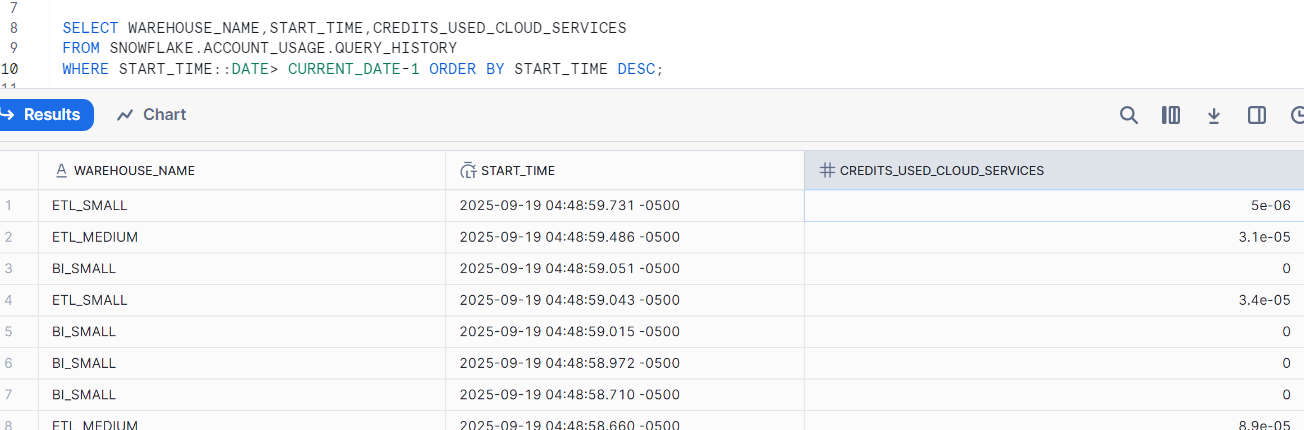This screenshot has width=1304, height=430.
Task: Place cursor on the FROM QUERY_HISTORY line
Action: 259,48
